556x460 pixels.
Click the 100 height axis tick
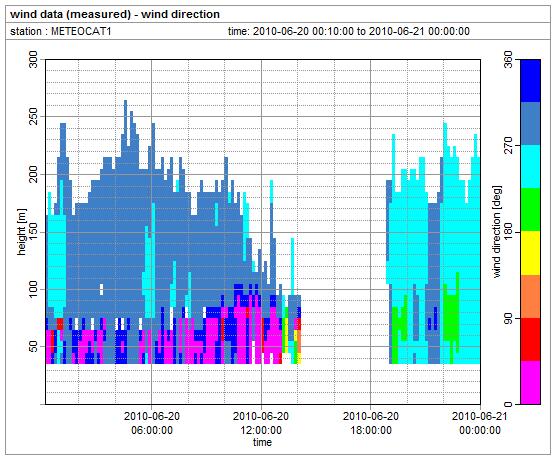pos(33,289)
